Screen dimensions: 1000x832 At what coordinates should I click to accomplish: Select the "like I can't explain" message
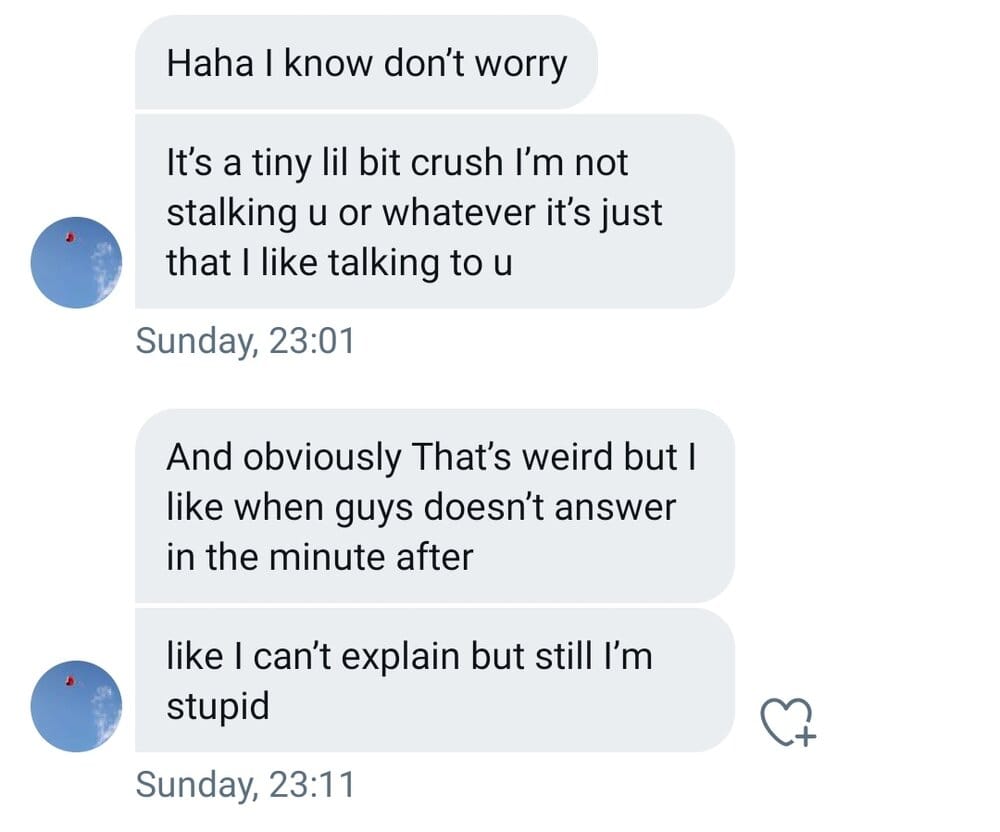(x=434, y=680)
